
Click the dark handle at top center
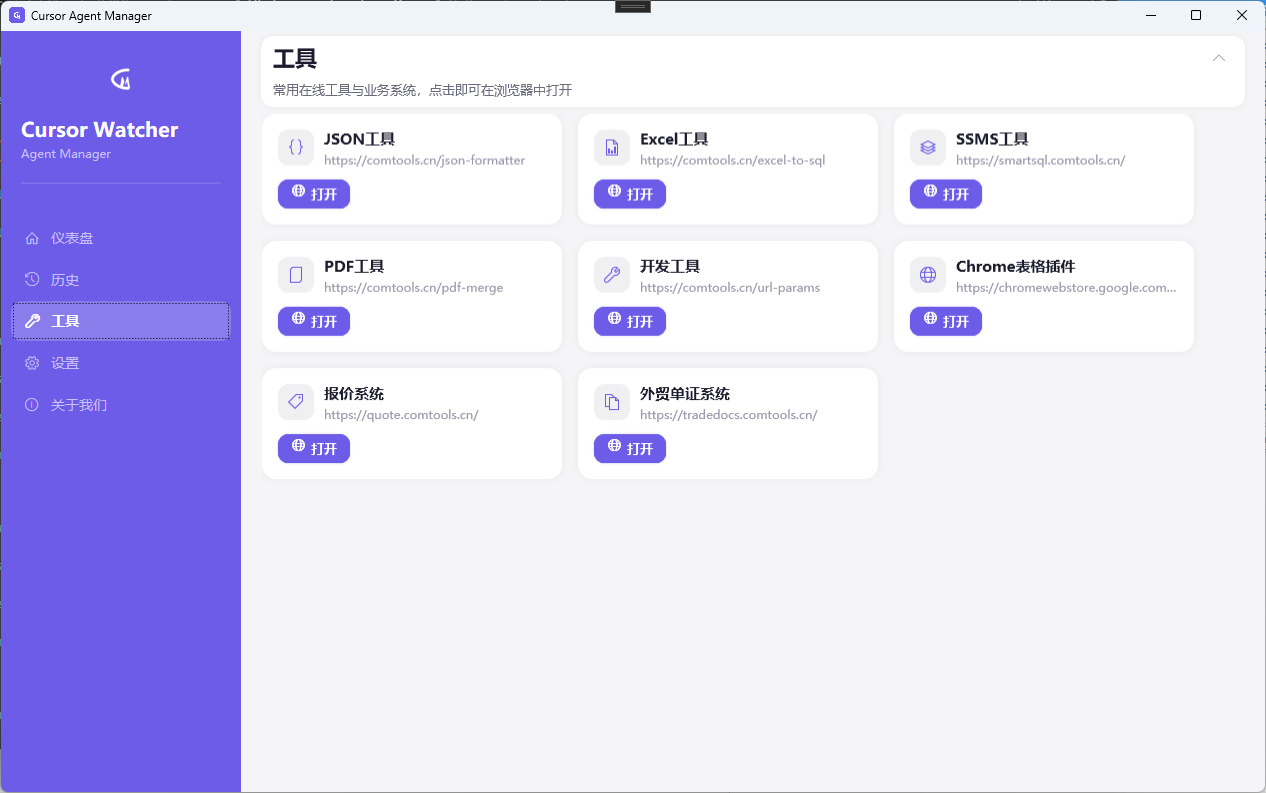point(633,6)
